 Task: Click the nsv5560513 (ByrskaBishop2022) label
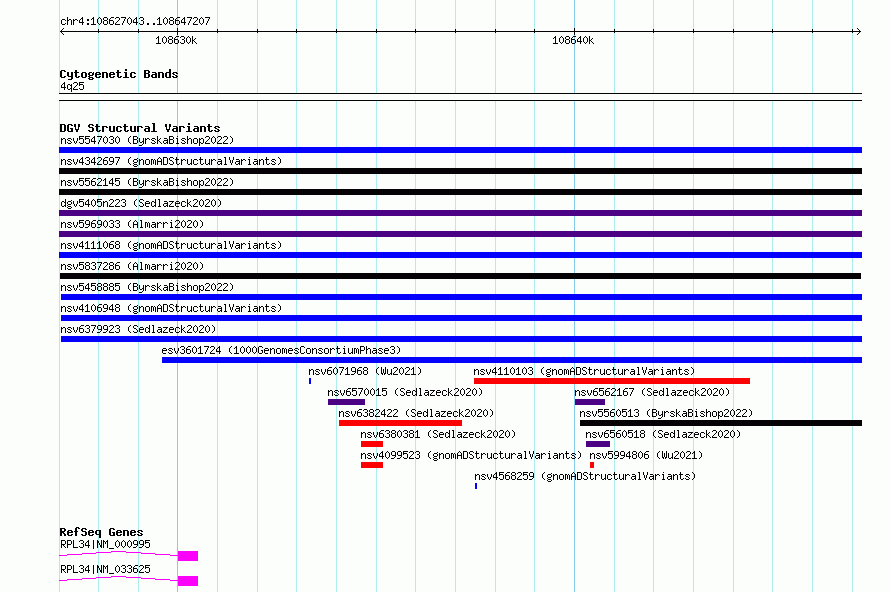666,413
